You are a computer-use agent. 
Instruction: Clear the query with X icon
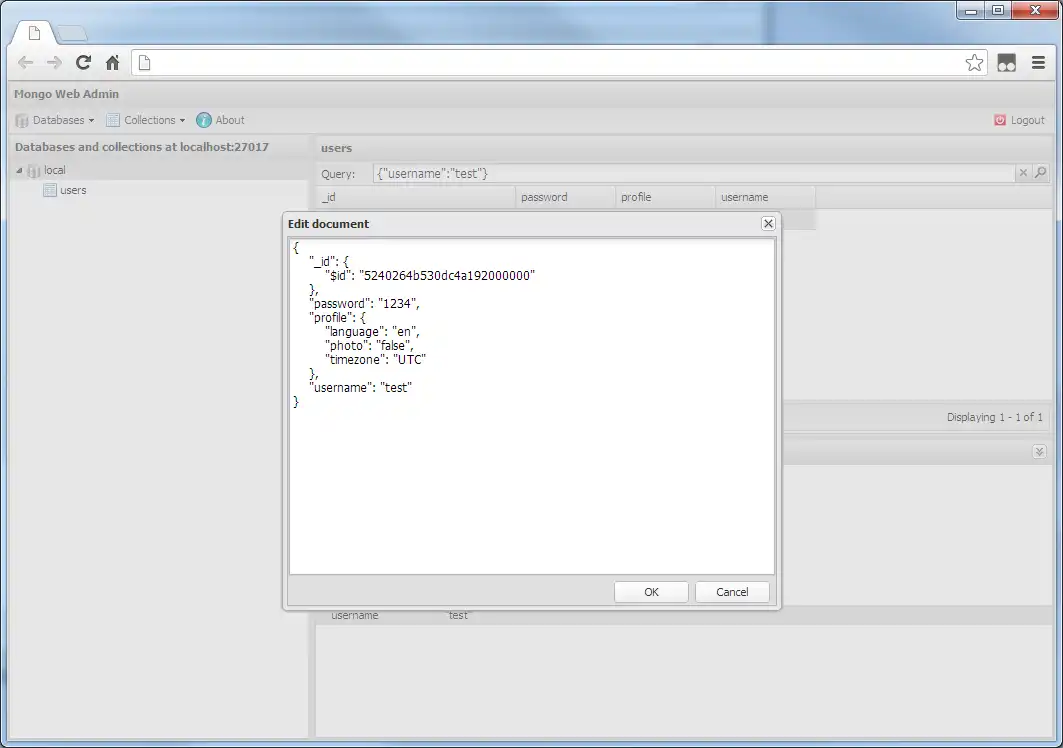tap(1023, 173)
